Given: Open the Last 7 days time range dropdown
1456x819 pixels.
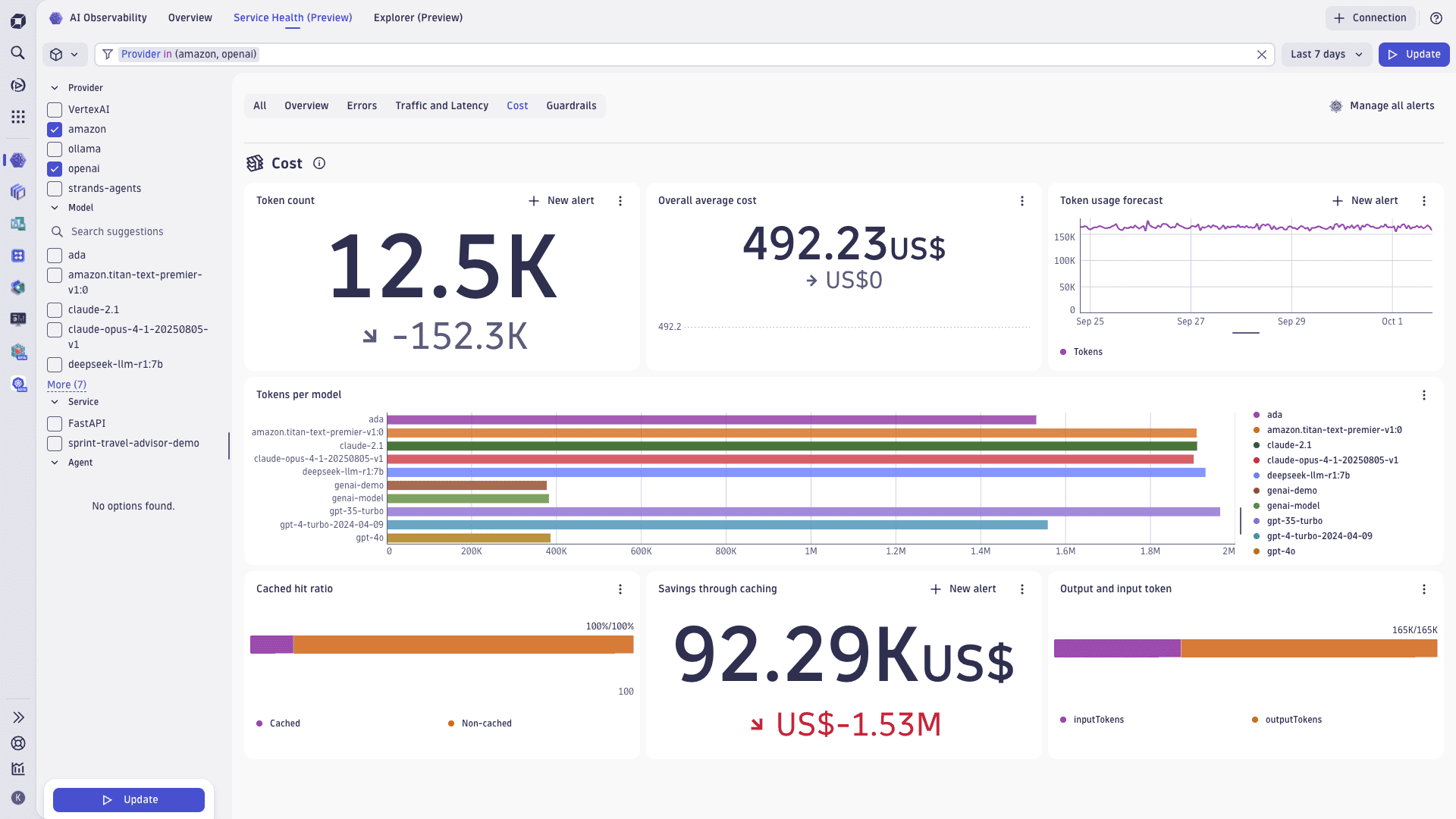Looking at the screenshot, I should point(1326,54).
